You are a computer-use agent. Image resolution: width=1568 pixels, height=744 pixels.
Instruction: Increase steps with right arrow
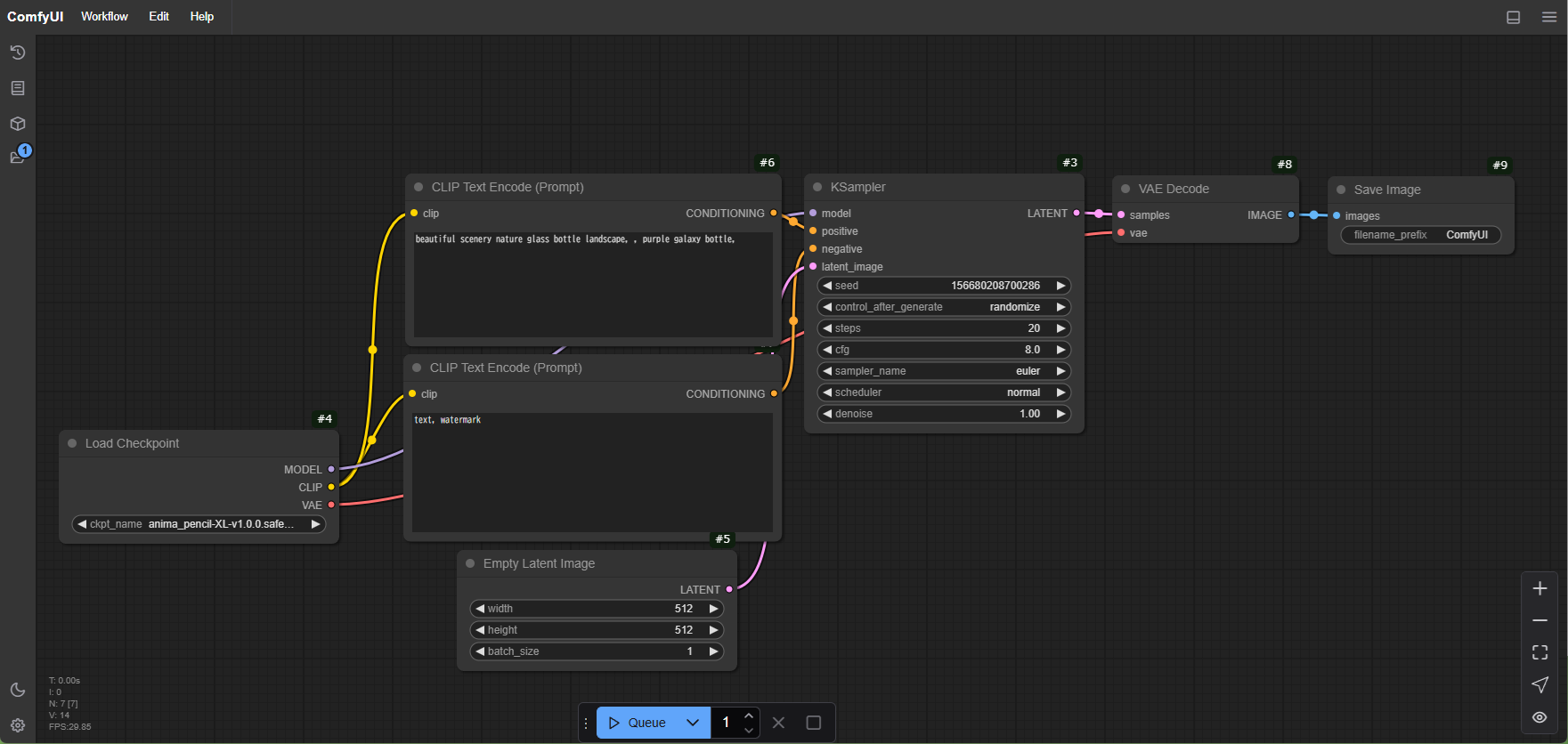point(1060,328)
